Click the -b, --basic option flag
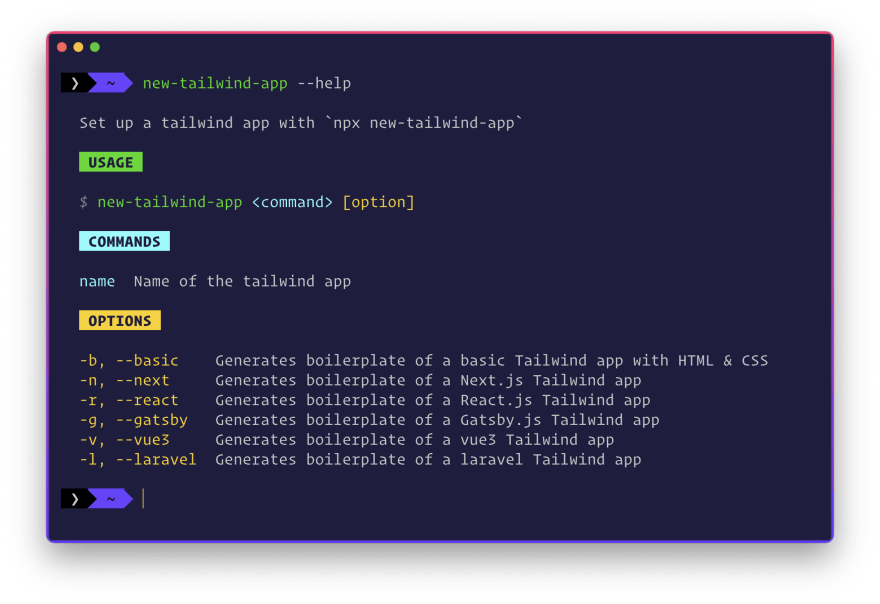The height and width of the screenshot is (604, 880). pyautogui.click(x=129, y=360)
